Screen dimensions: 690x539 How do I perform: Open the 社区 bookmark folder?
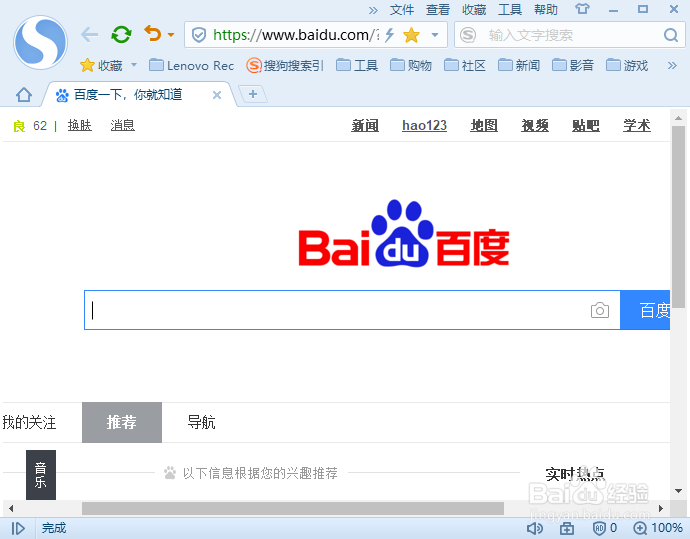click(465, 66)
